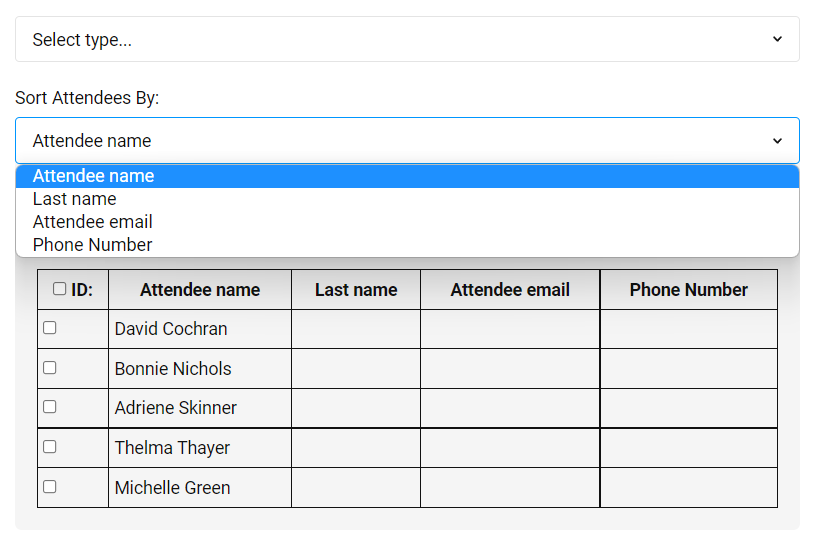Click the Attendee email column header

point(510,290)
